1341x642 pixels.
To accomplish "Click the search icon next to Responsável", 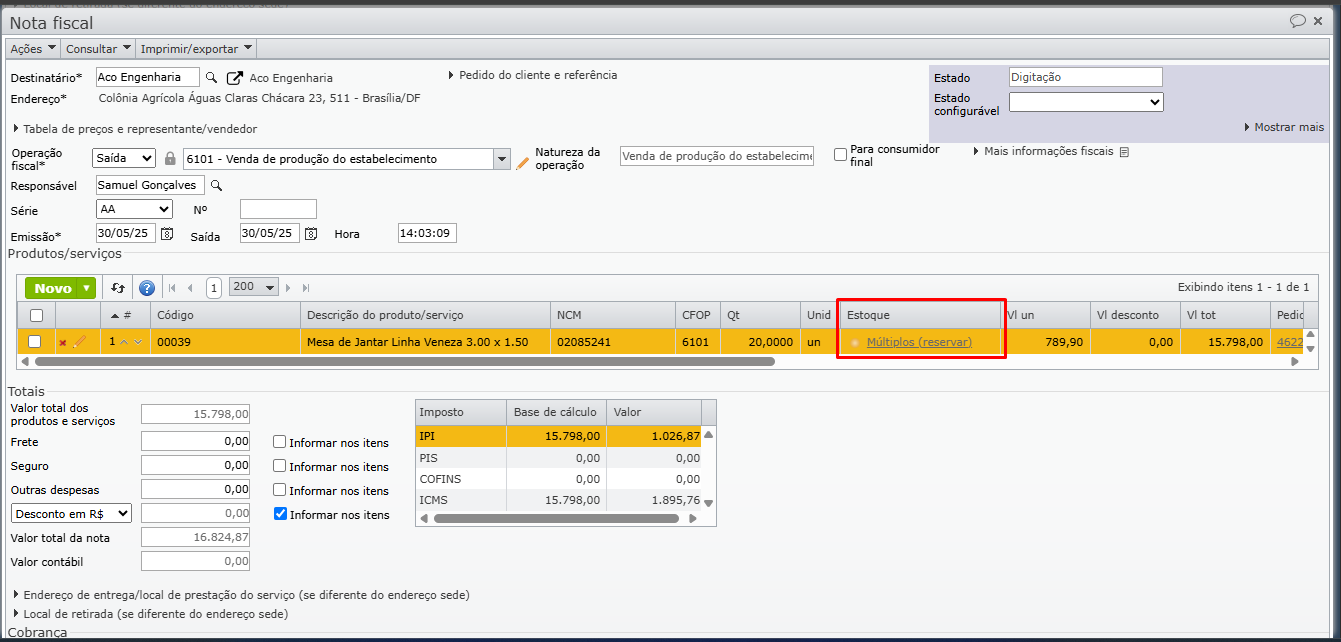I will (216, 185).
